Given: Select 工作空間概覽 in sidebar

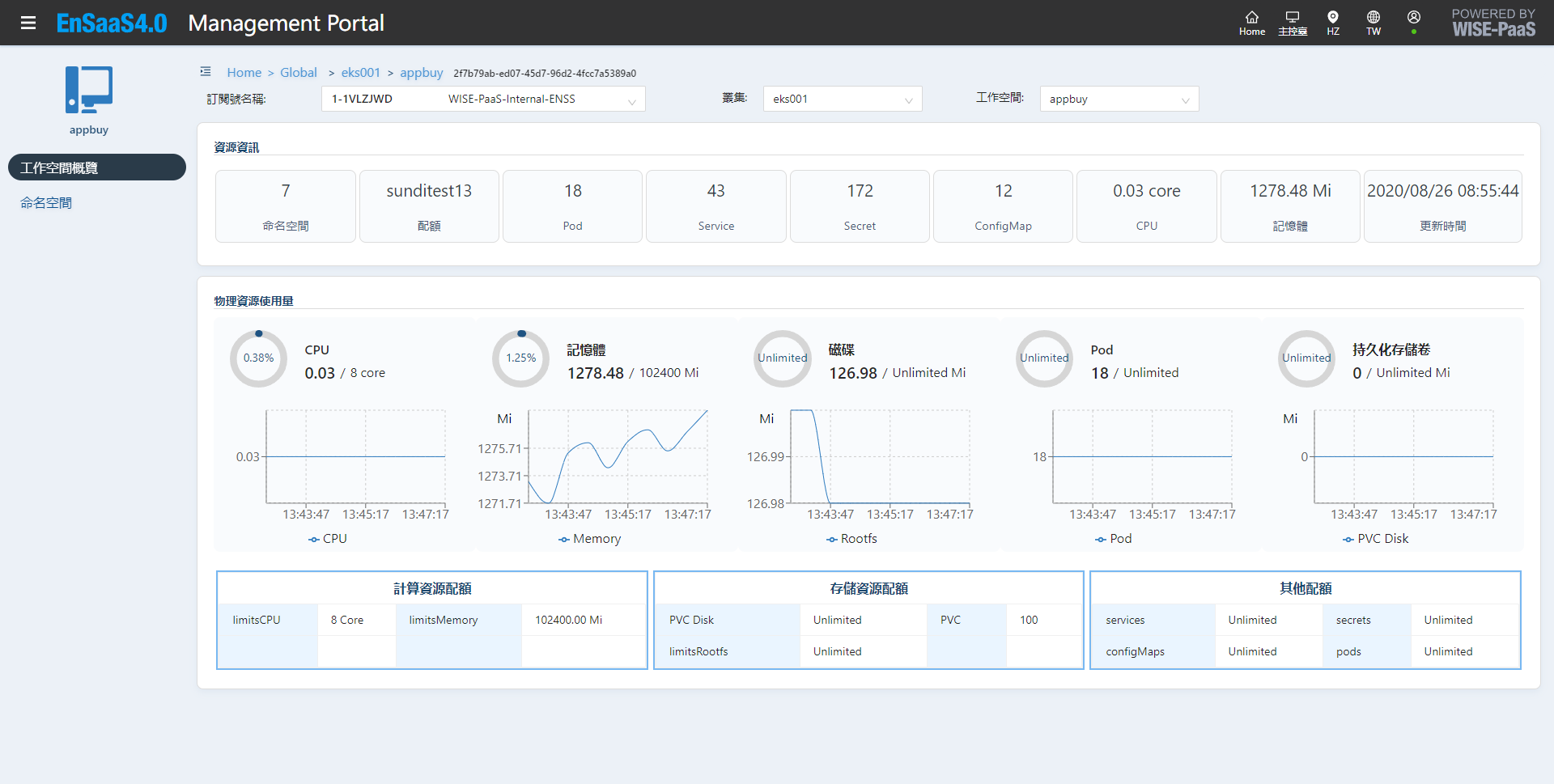Looking at the screenshot, I should (x=97, y=167).
